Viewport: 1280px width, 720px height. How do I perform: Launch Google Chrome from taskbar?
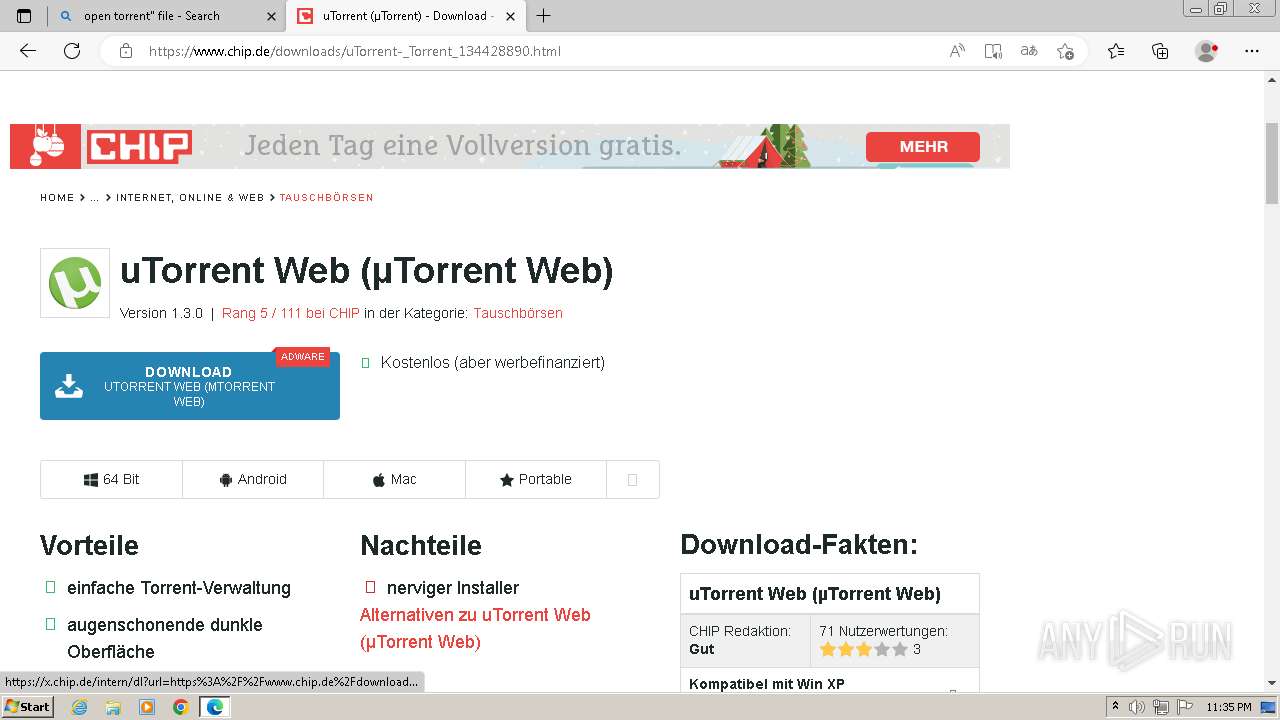(180, 707)
